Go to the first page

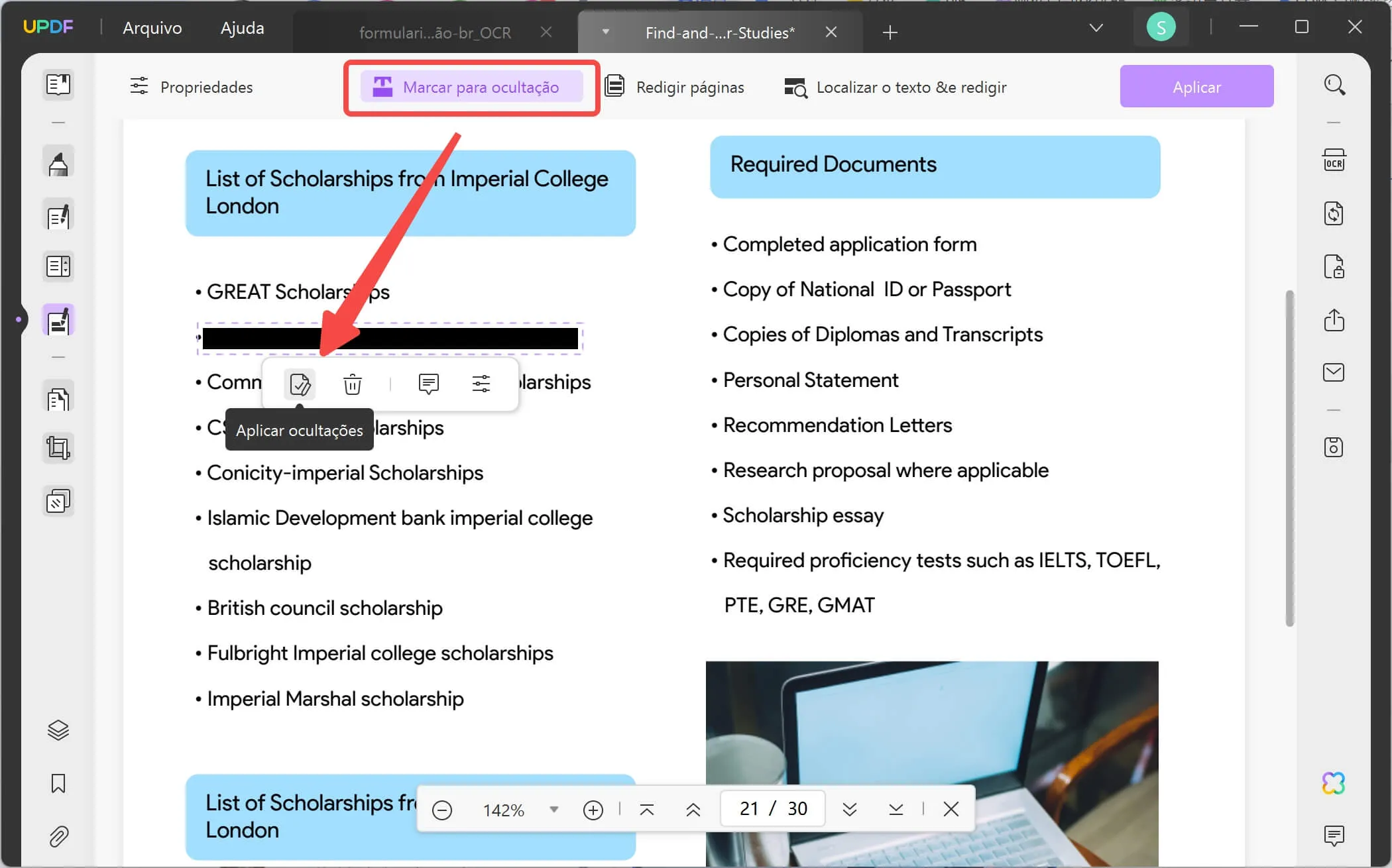(x=647, y=810)
